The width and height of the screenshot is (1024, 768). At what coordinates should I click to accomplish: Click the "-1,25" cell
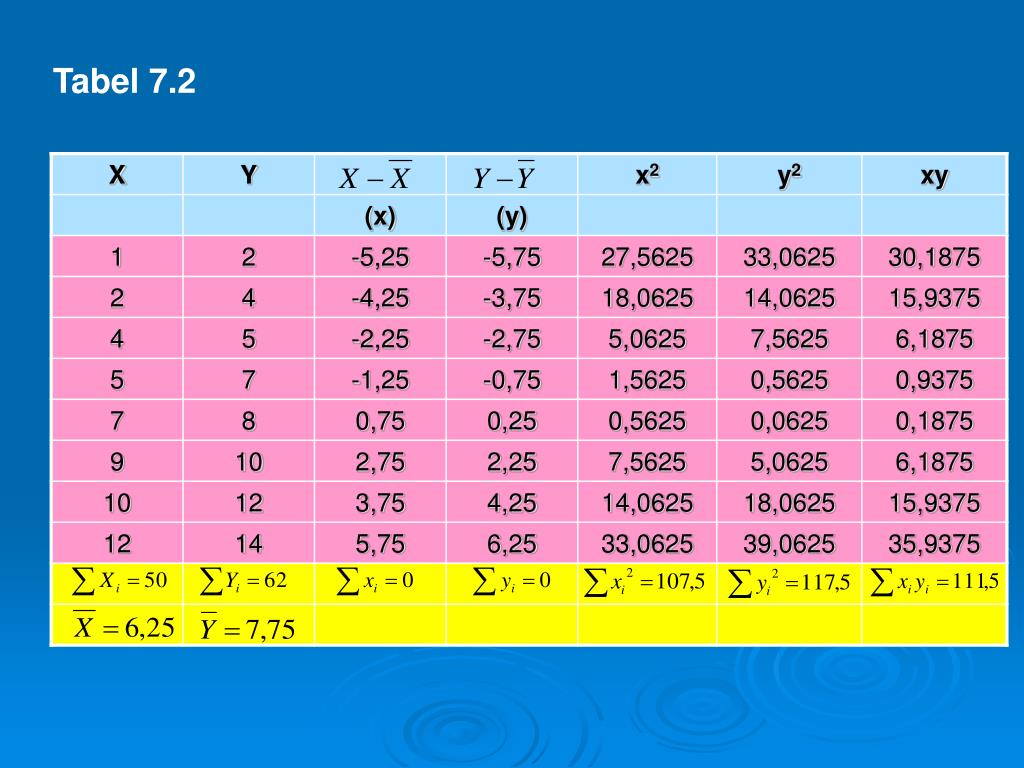click(380, 380)
